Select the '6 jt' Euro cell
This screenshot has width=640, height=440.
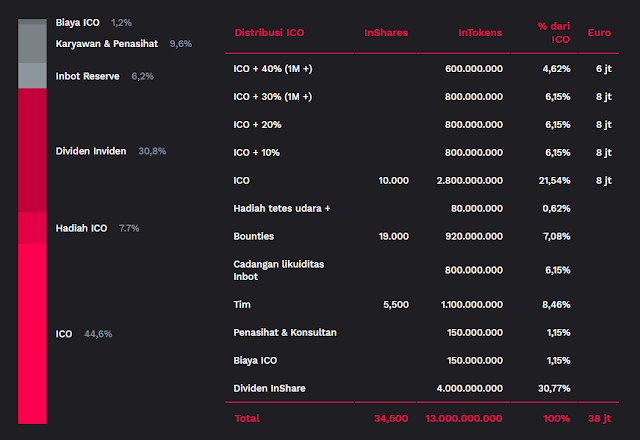[604, 69]
